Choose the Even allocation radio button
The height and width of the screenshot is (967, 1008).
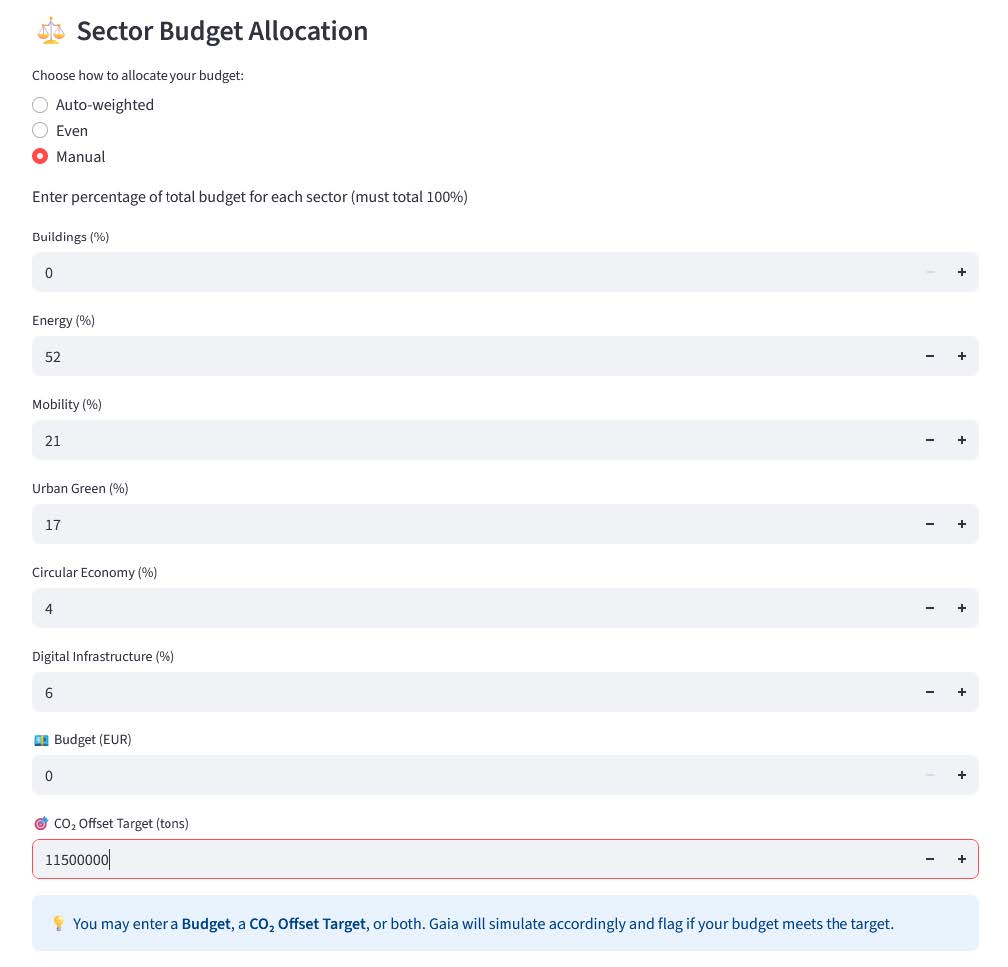click(x=40, y=131)
